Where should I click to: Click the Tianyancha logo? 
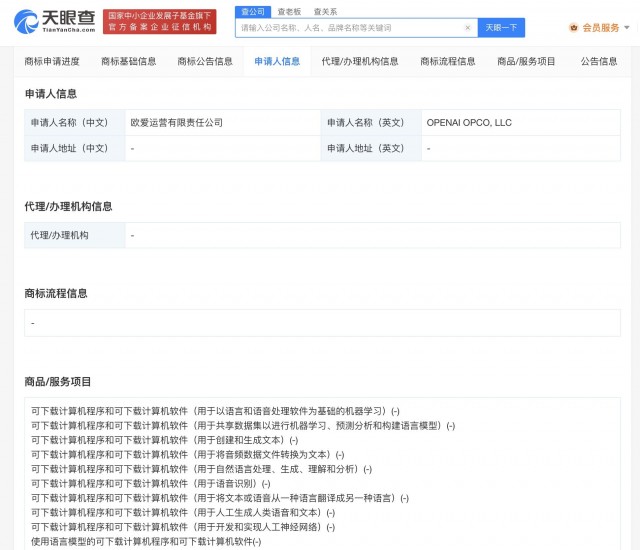(54, 22)
